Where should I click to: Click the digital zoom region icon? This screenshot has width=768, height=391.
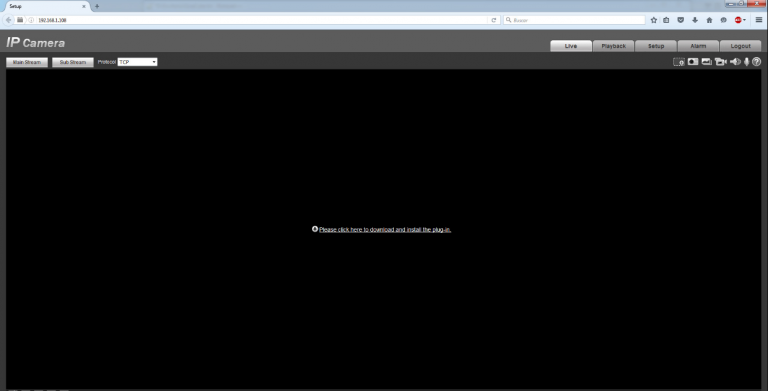(x=678, y=62)
